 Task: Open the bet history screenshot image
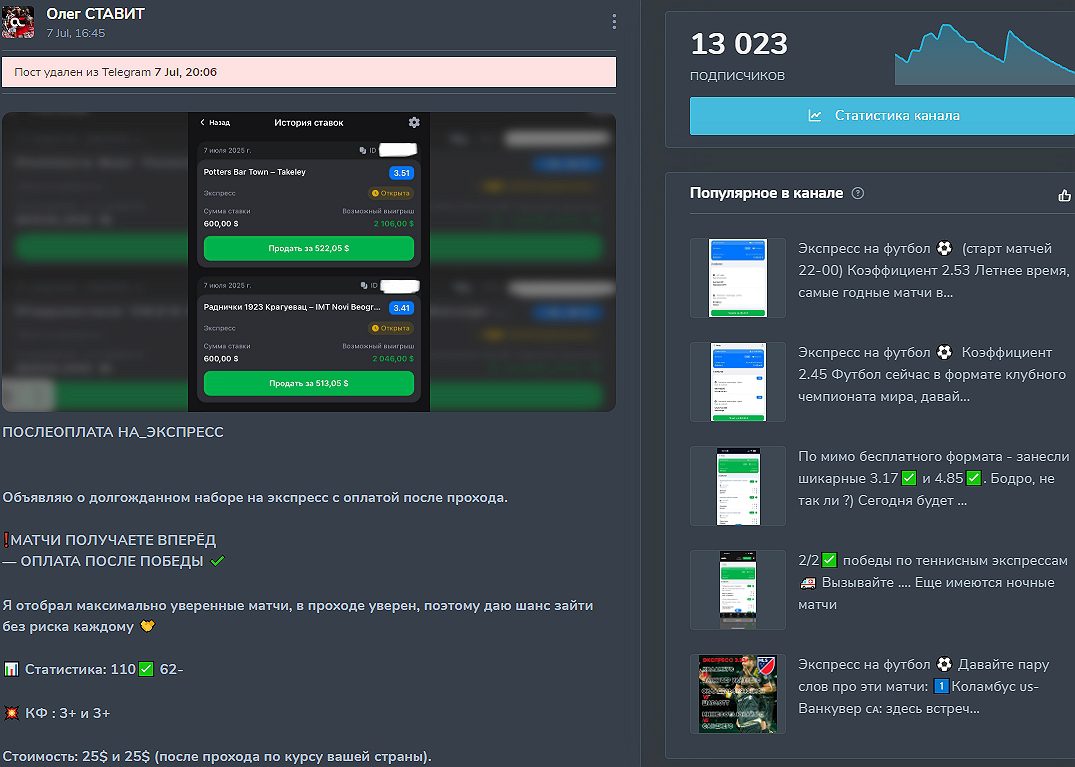(x=309, y=262)
